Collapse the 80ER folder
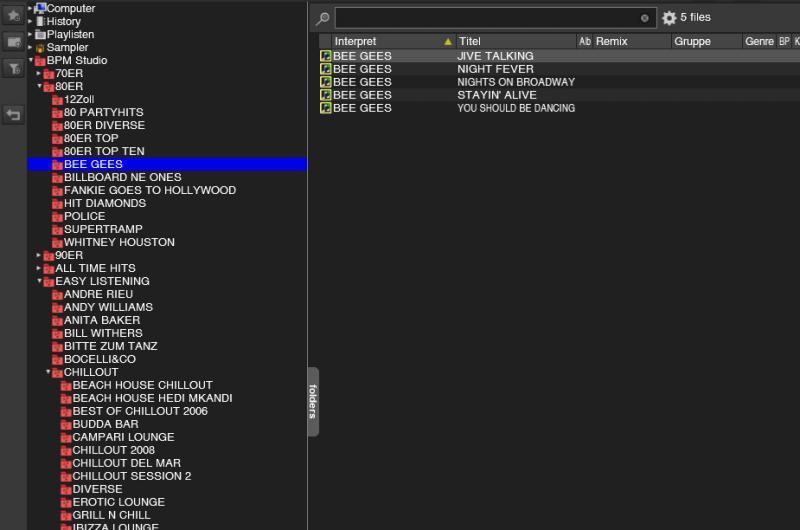 point(39,86)
